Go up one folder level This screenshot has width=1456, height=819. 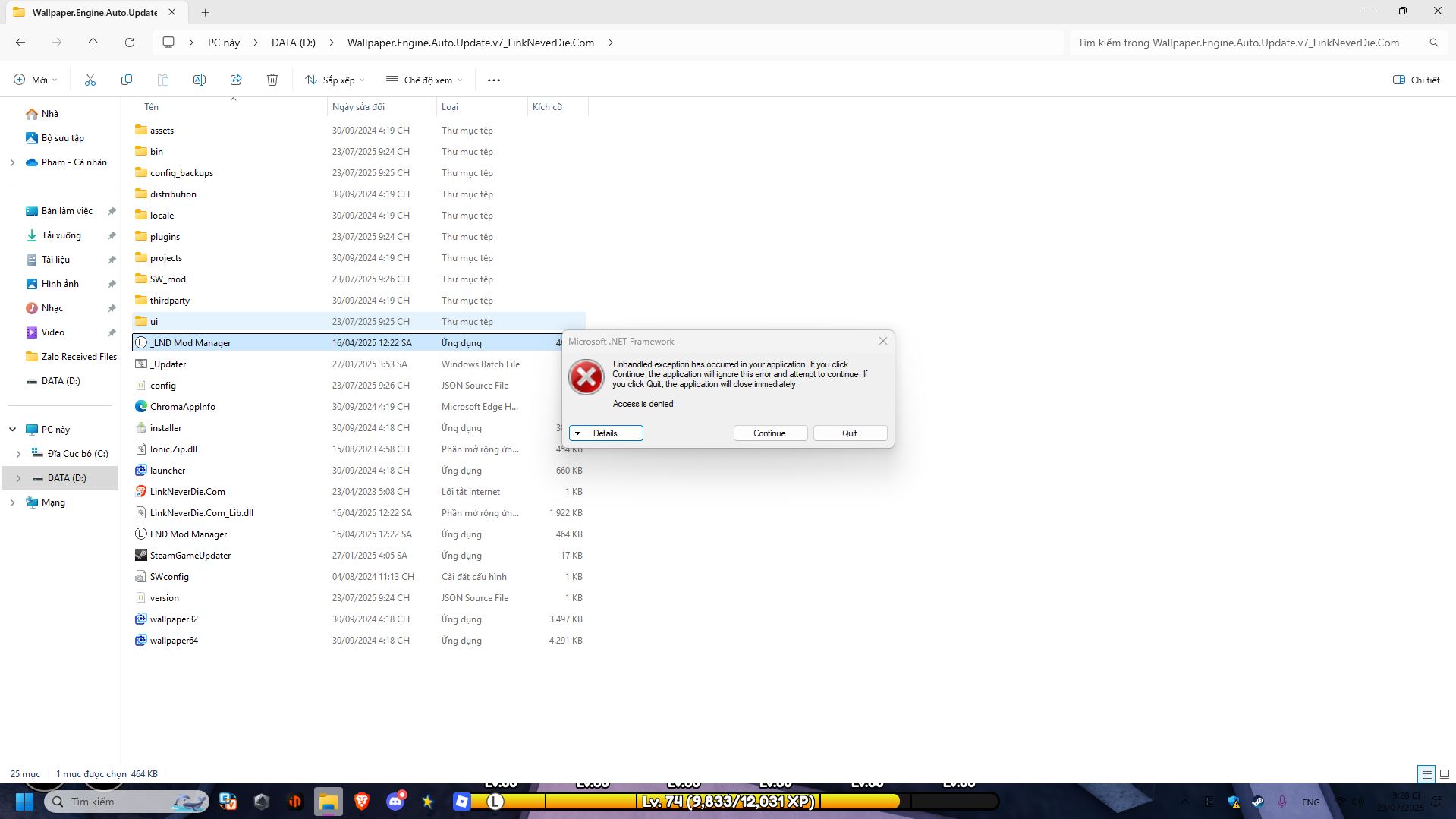pyautogui.click(x=93, y=43)
